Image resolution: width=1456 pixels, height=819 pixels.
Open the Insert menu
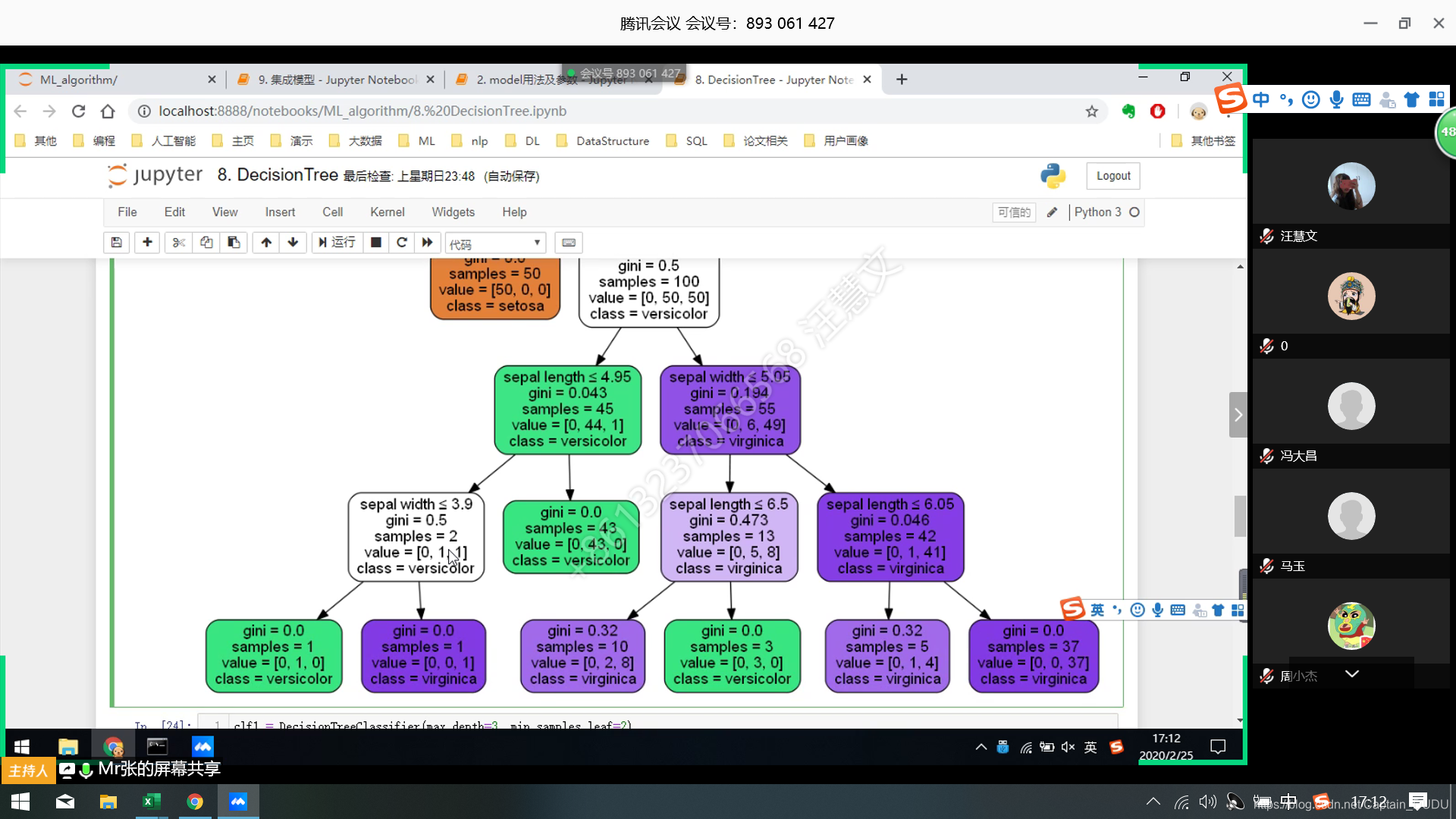click(x=280, y=212)
